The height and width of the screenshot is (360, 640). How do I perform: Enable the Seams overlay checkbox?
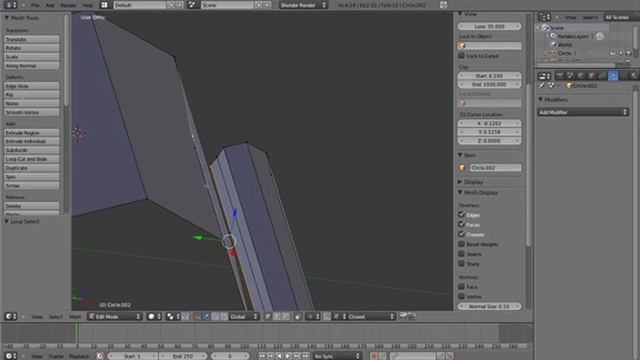click(462, 254)
